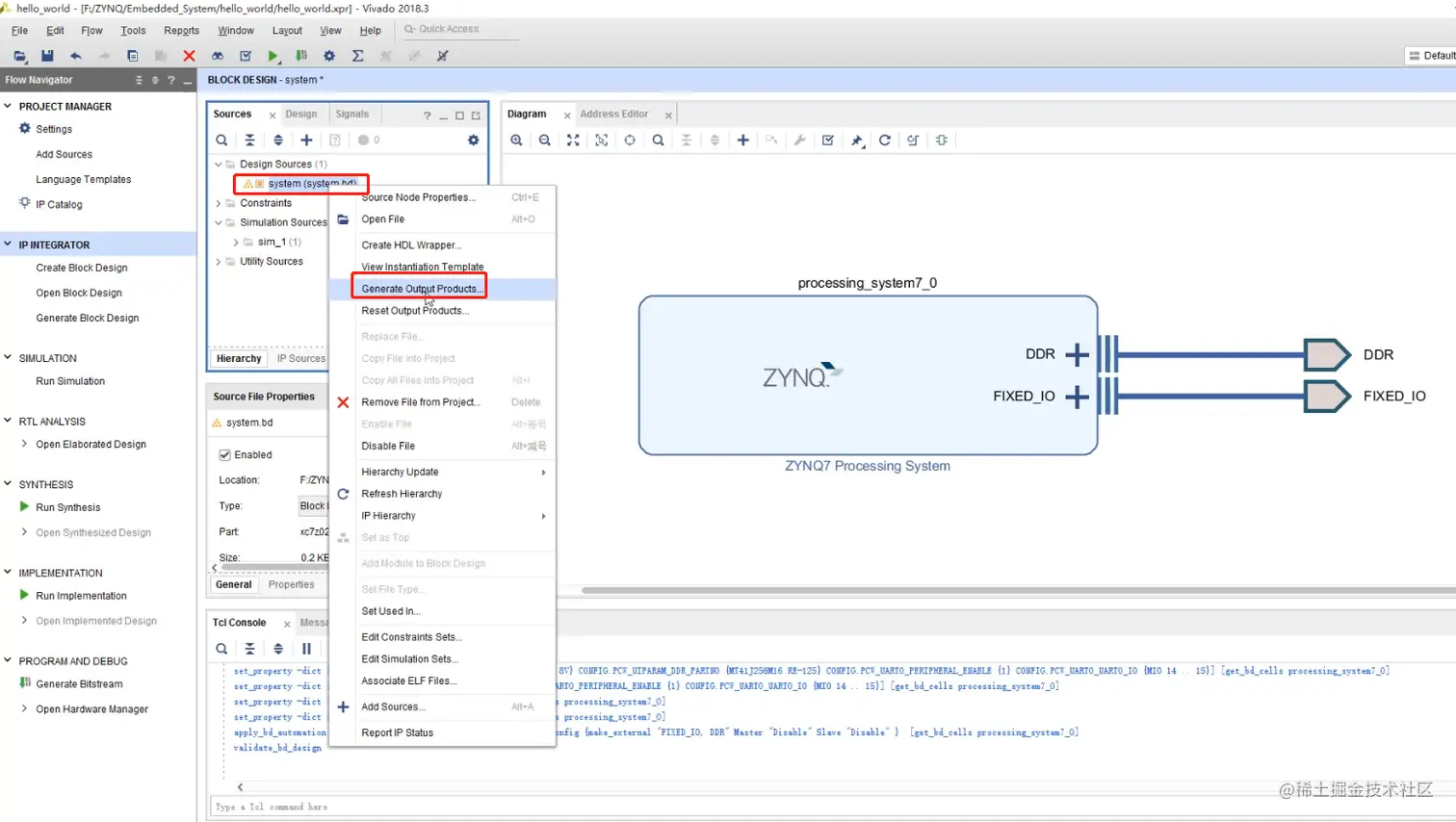Switch to the Address Editor tab
This screenshot has height=822, width=1456.
tap(614, 114)
